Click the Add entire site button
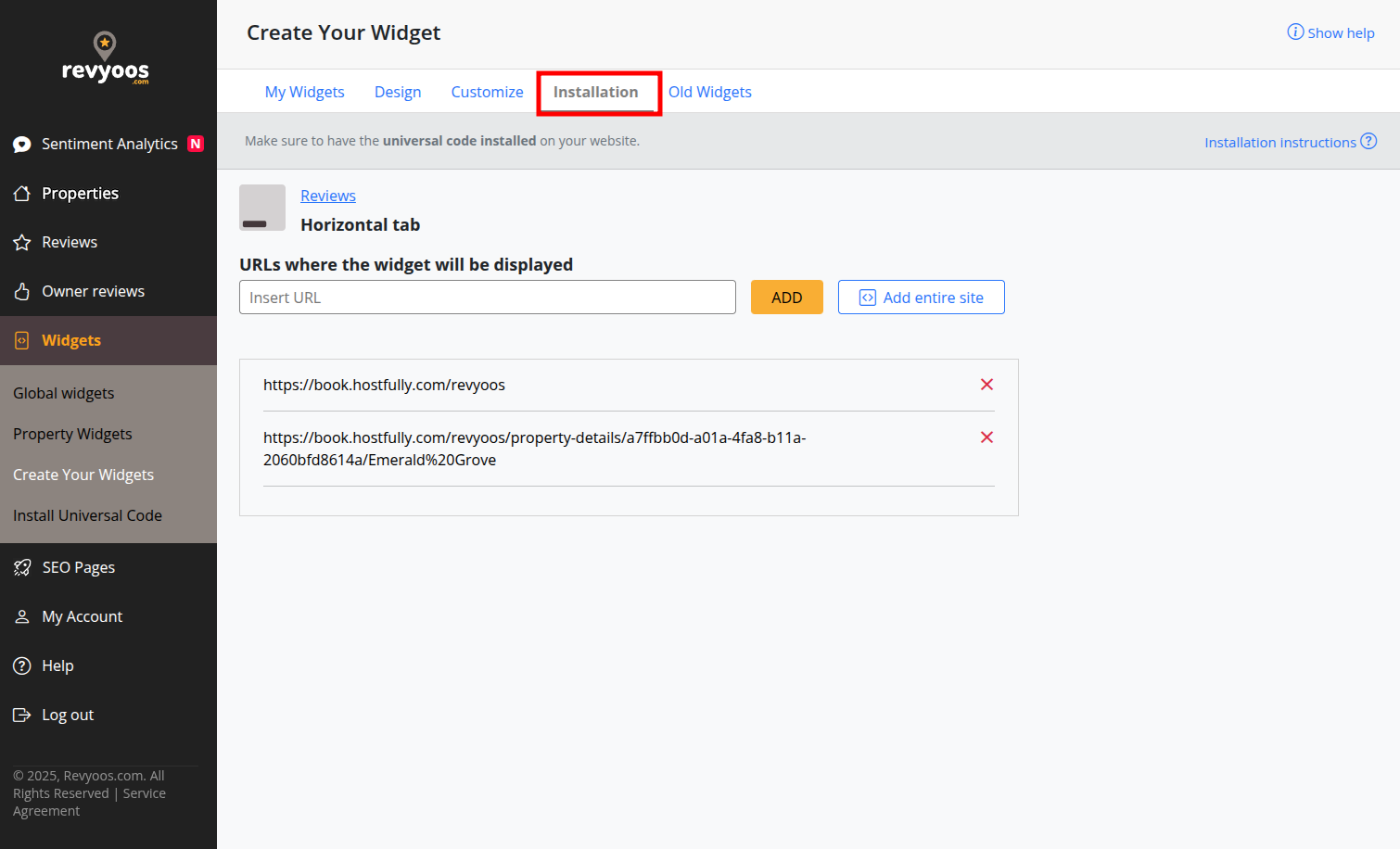 point(922,298)
